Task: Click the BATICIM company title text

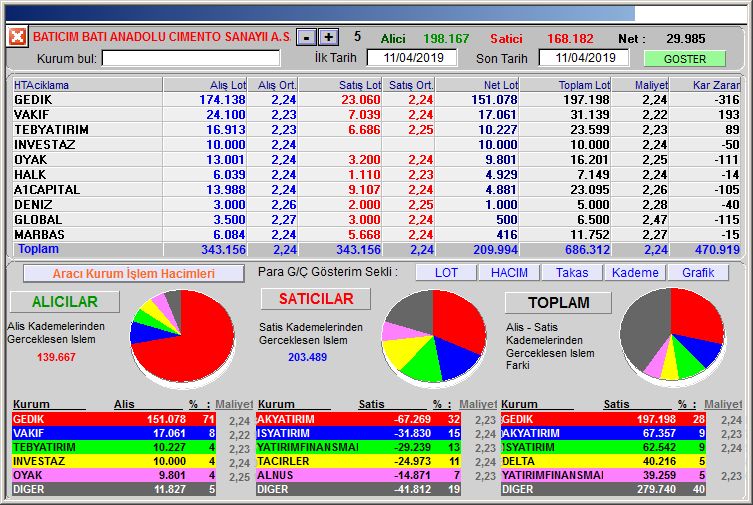Action: pyautogui.click(x=161, y=37)
